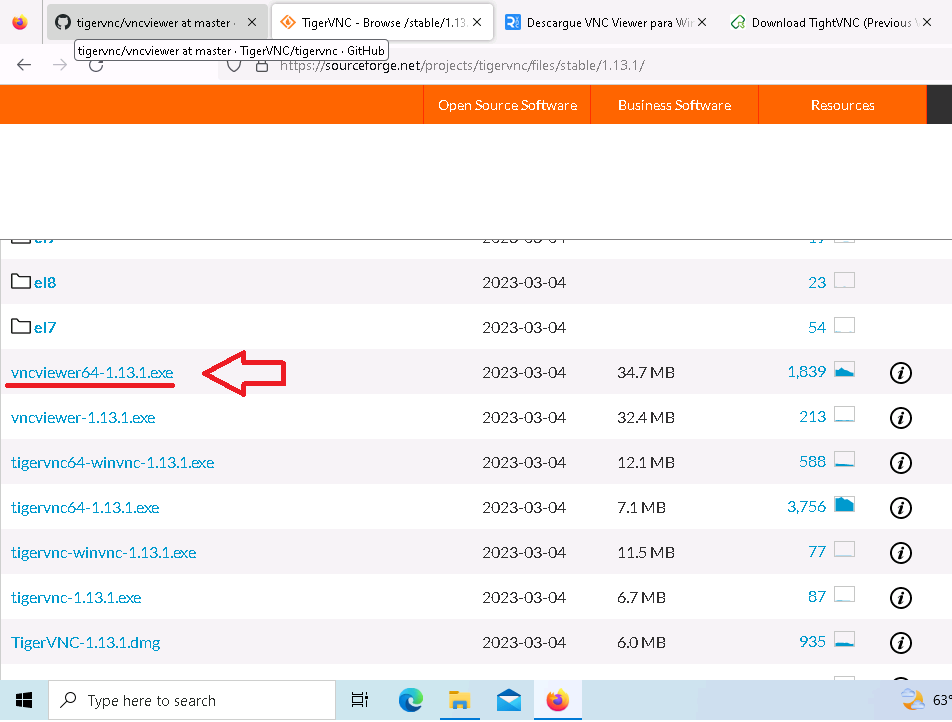Switch to Descargue VNC Viewer tab
Image resolution: width=952 pixels, height=722 pixels.
pyautogui.click(x=607, y=22)
